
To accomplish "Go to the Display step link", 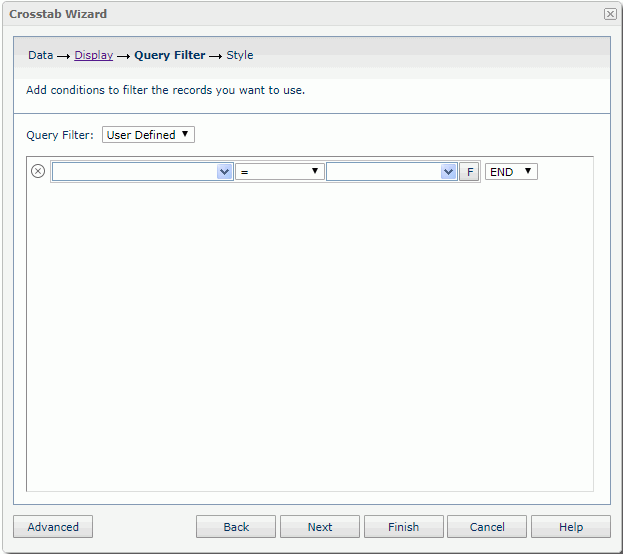I will [94, 55].
